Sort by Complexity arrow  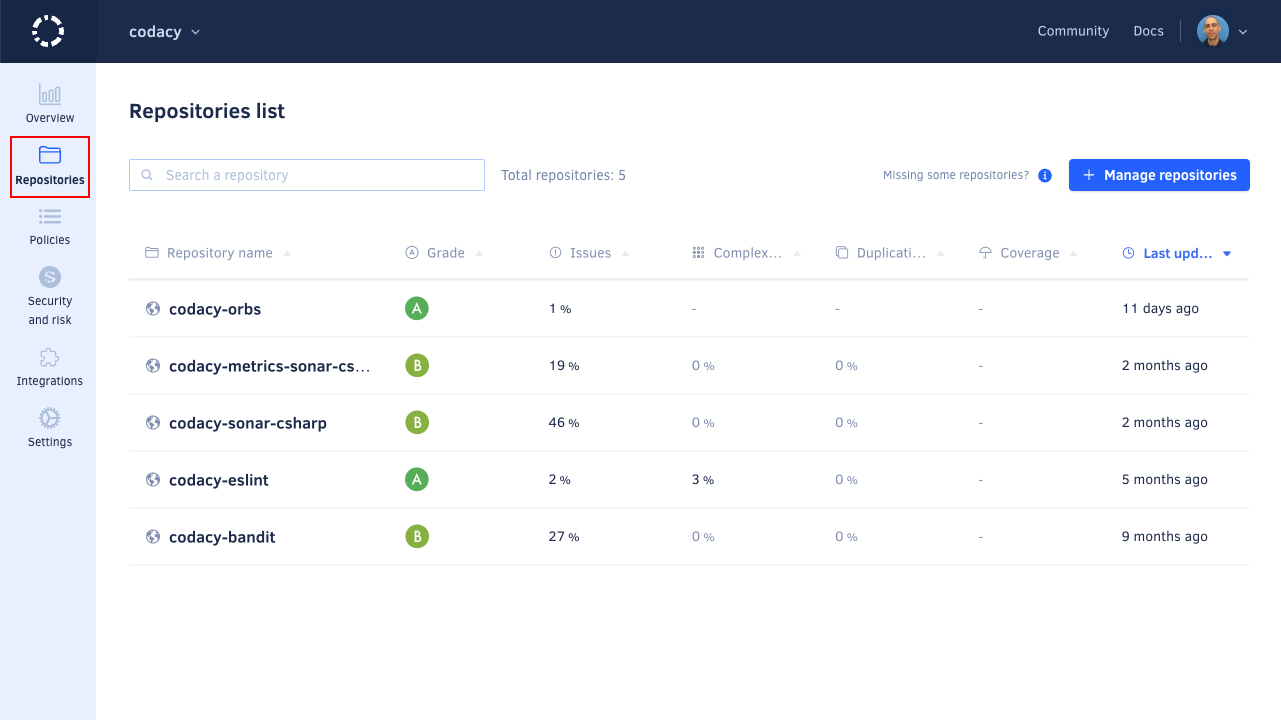[x=797, y=254]
